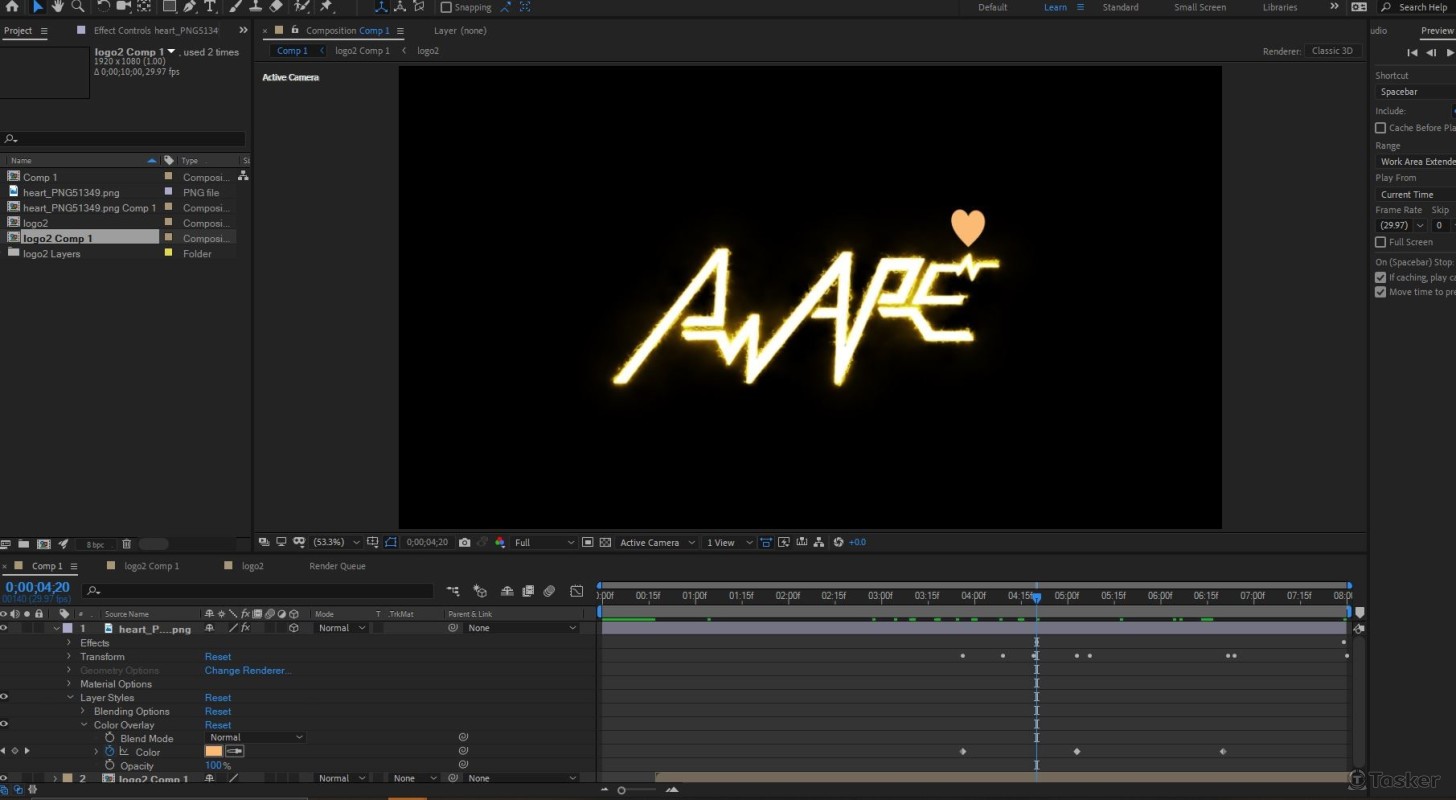Enable the Full Screen checkbox
This screenshot has height=800, width=1456.
pos(1380,242)
